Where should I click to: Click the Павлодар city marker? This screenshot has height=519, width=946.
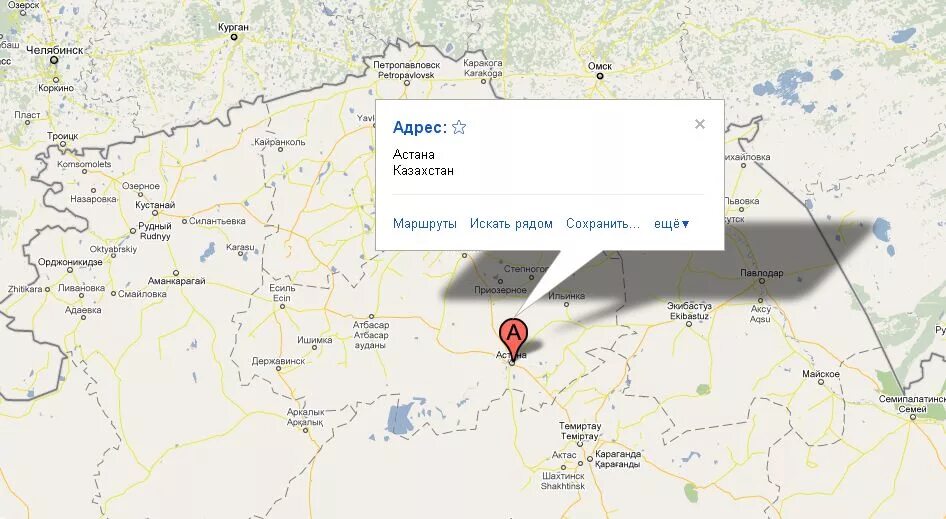(x=761, y=281)
